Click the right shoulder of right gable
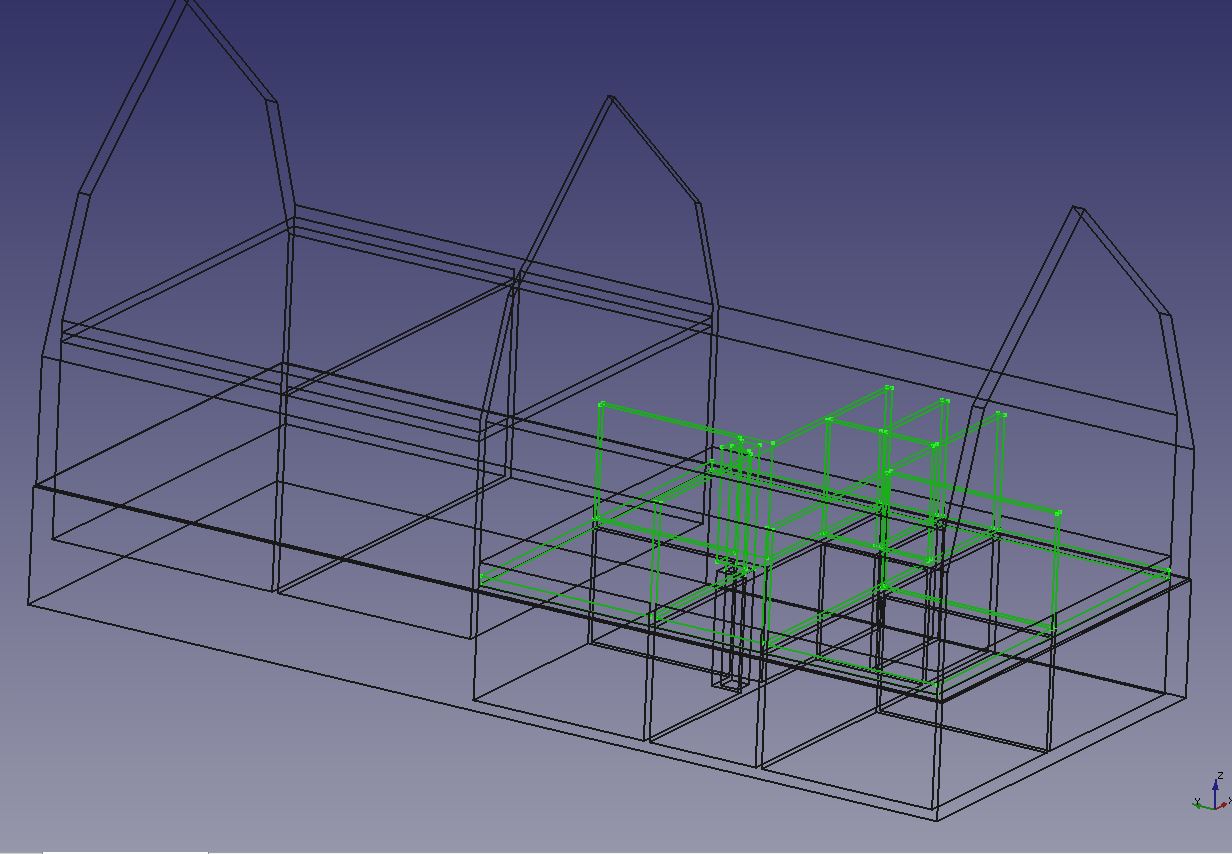 [1165, 316]
